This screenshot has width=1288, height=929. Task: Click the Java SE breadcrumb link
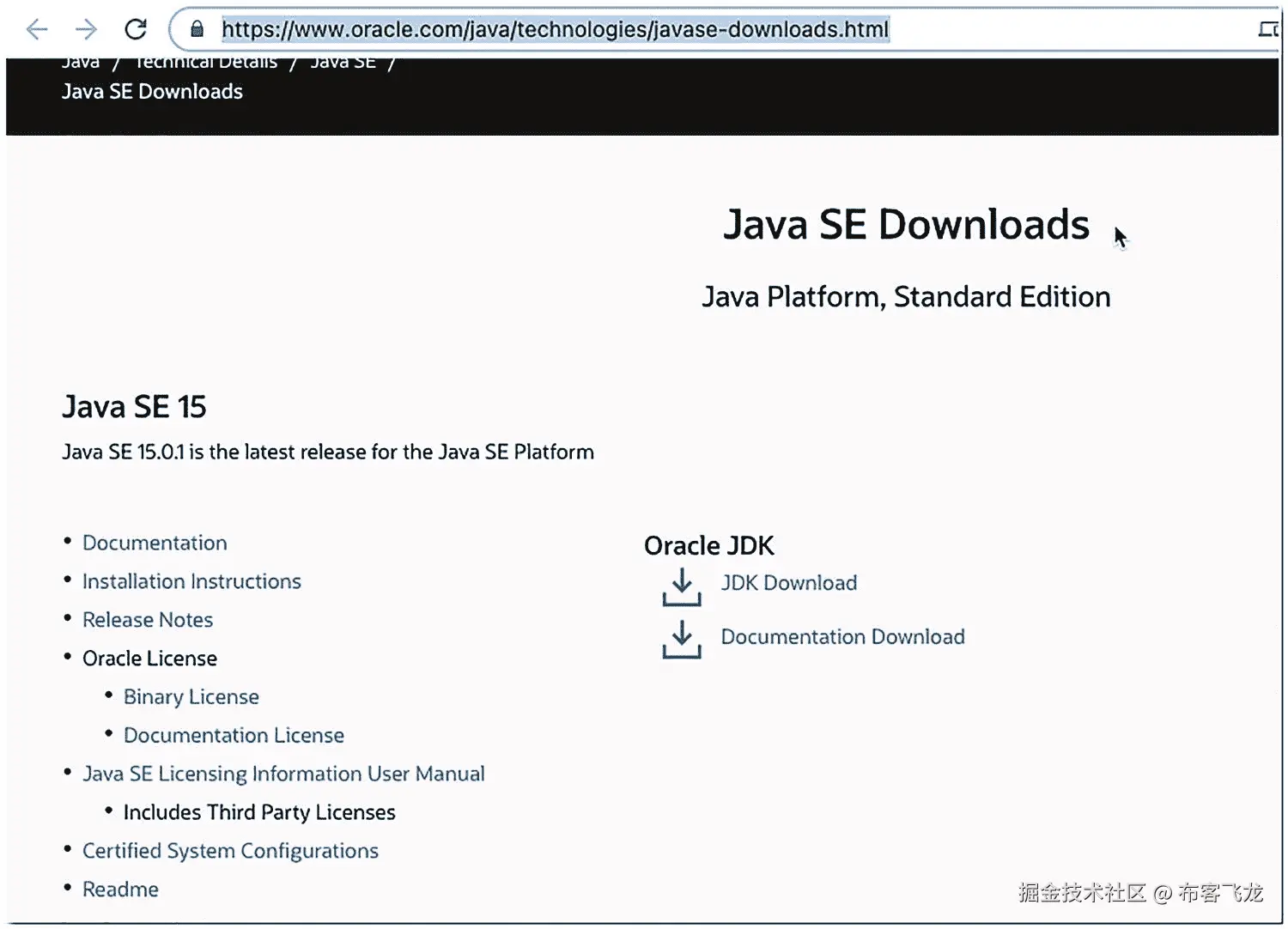pyautogui.click(x=343, y=64)
